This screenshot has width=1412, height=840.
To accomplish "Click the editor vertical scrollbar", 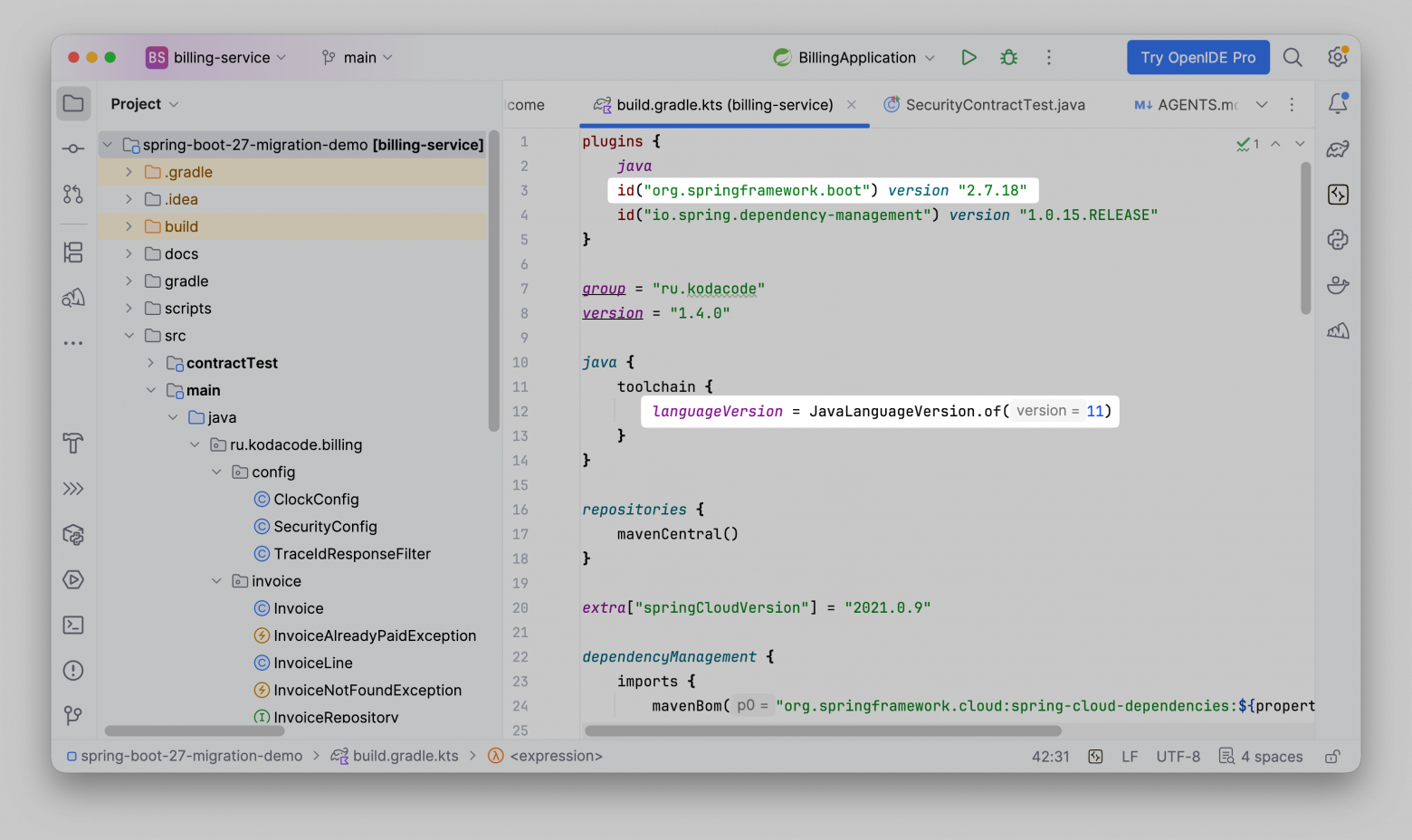I will (1305, 238).
